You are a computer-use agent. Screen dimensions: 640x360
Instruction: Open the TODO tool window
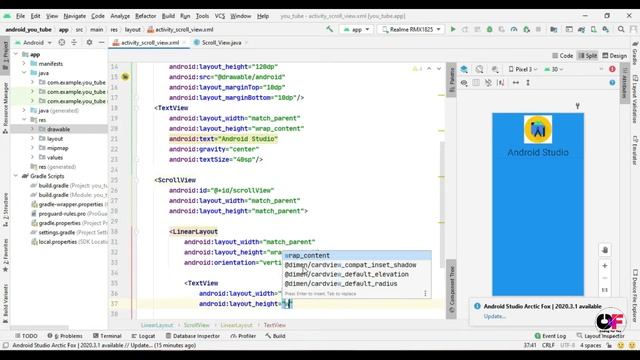[26, 336]
